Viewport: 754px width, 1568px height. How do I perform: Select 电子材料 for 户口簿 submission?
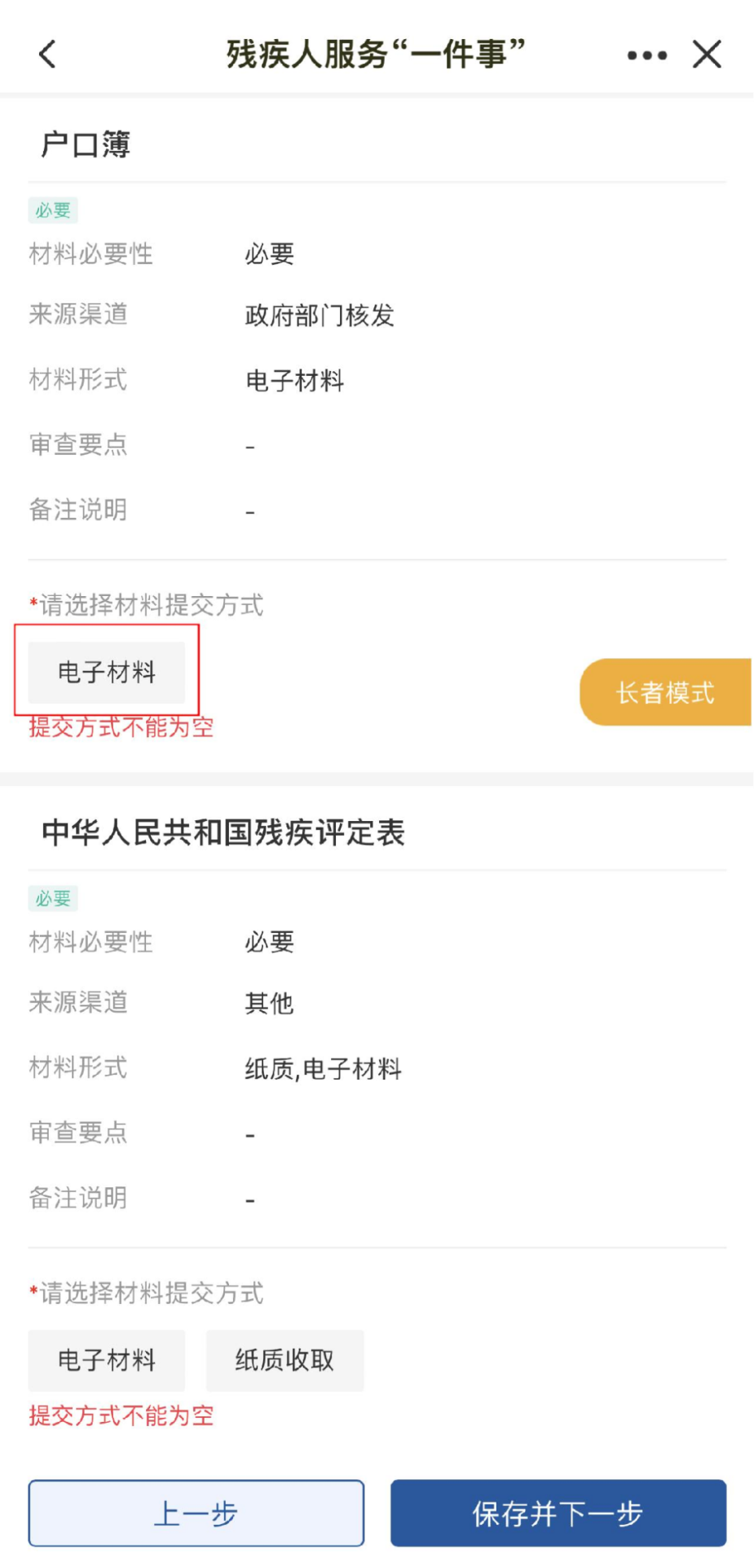click(x=107, y=673)
